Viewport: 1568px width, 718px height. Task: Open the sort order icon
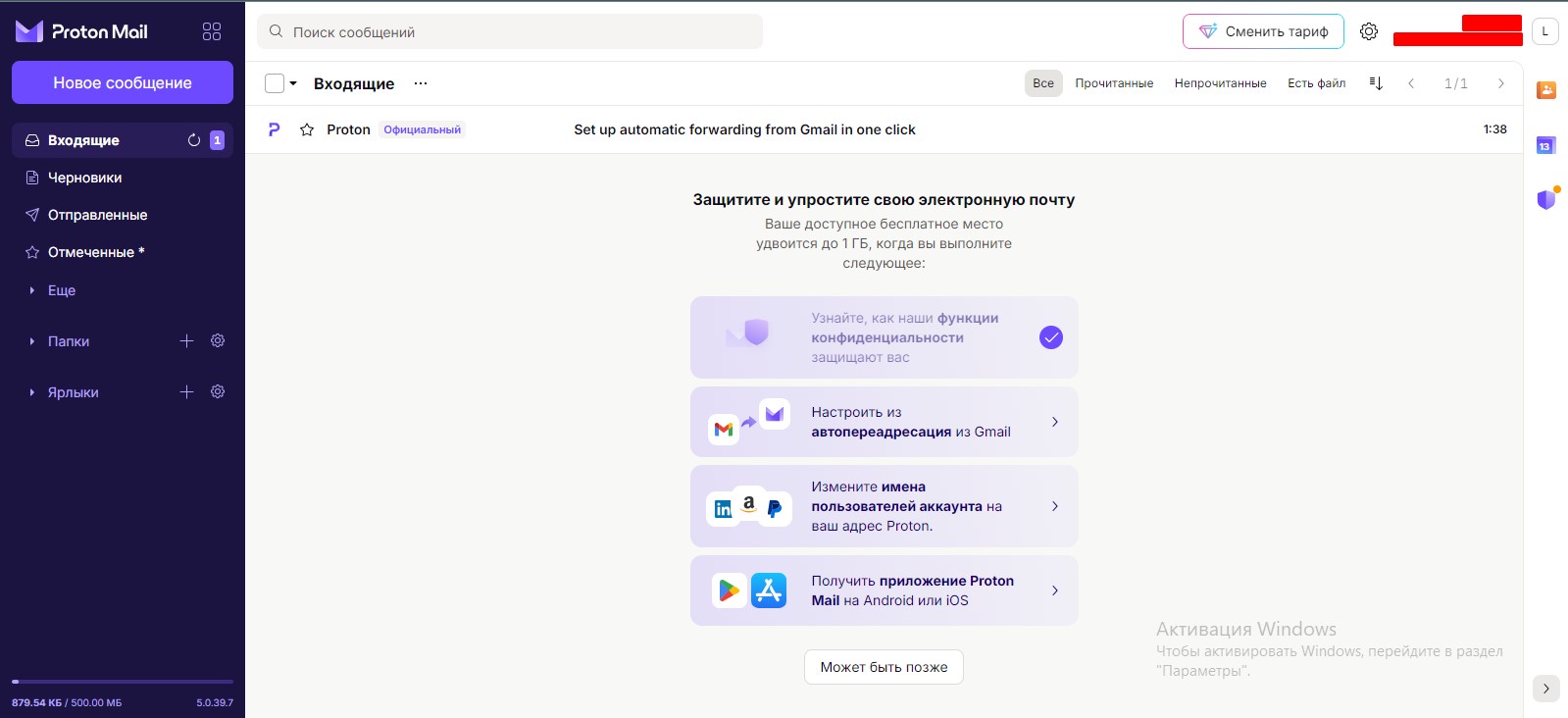(x=1376, y=83)
